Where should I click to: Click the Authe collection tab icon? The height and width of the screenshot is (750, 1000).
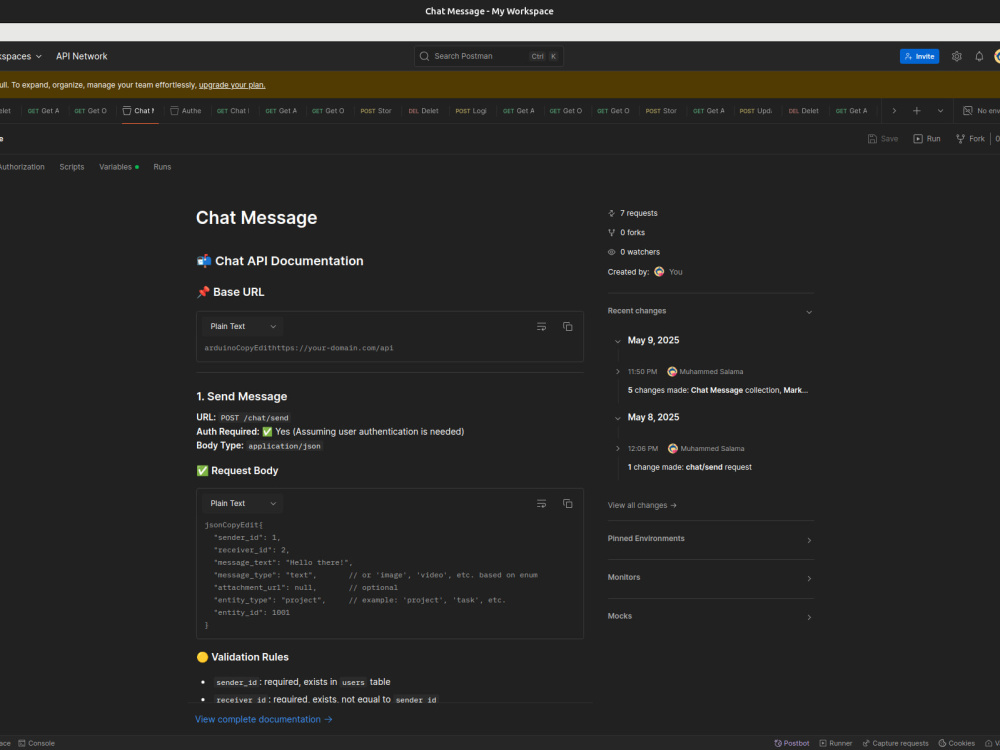click(174, 110)
